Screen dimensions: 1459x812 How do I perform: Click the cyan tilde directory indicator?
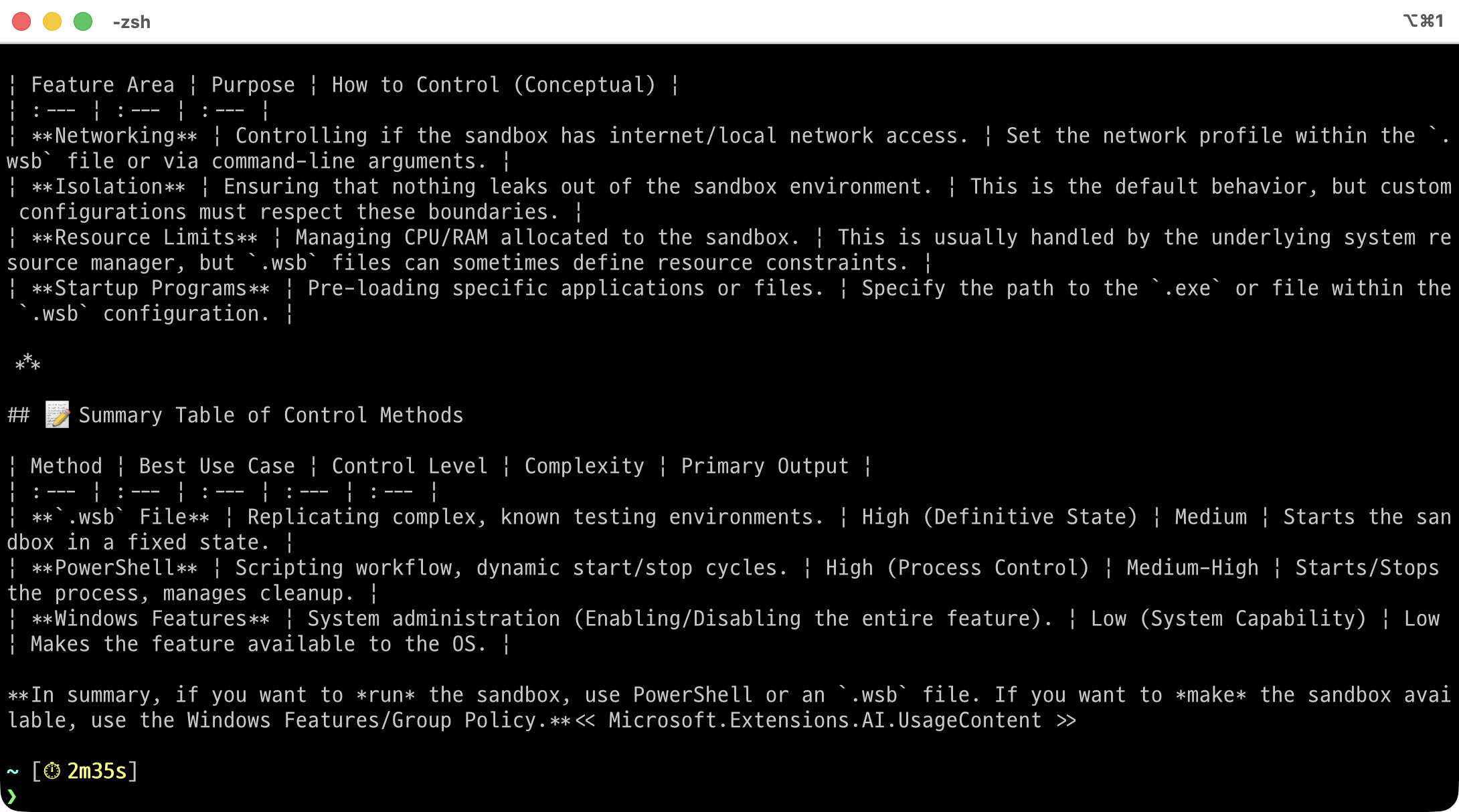click(x=13, y=771)
